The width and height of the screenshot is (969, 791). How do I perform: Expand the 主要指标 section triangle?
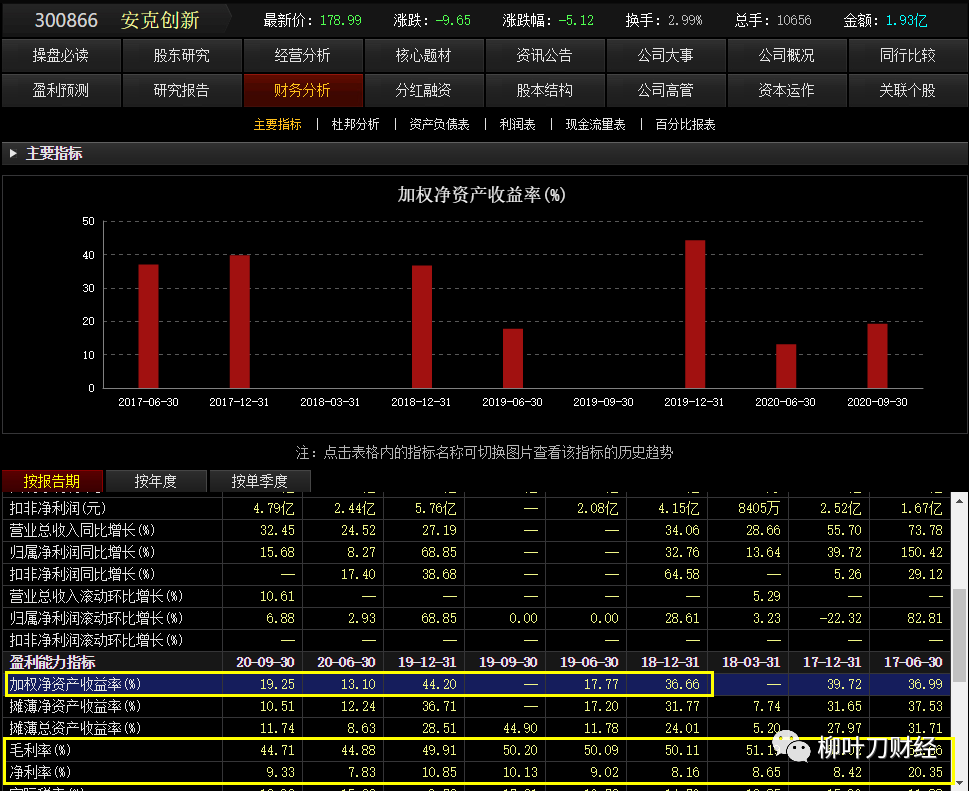coord(13,153)
